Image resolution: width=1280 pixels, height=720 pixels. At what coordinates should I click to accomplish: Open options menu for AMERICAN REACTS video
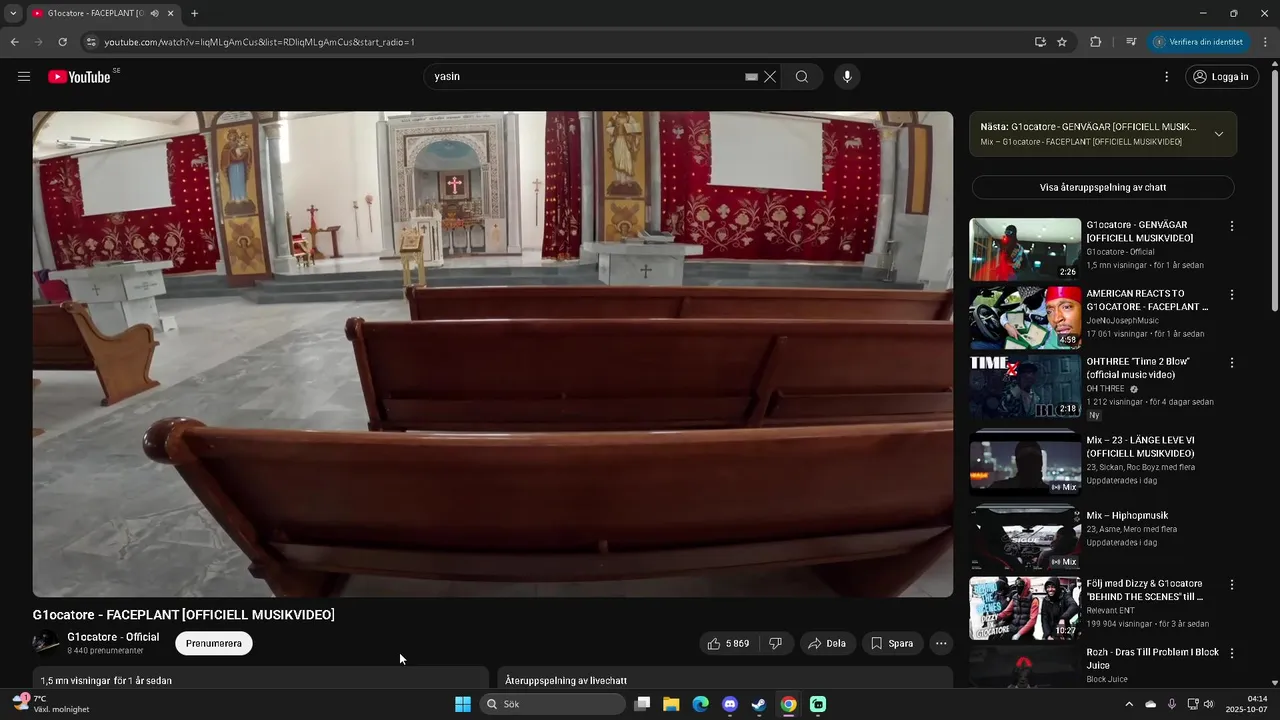[1232, 295]
